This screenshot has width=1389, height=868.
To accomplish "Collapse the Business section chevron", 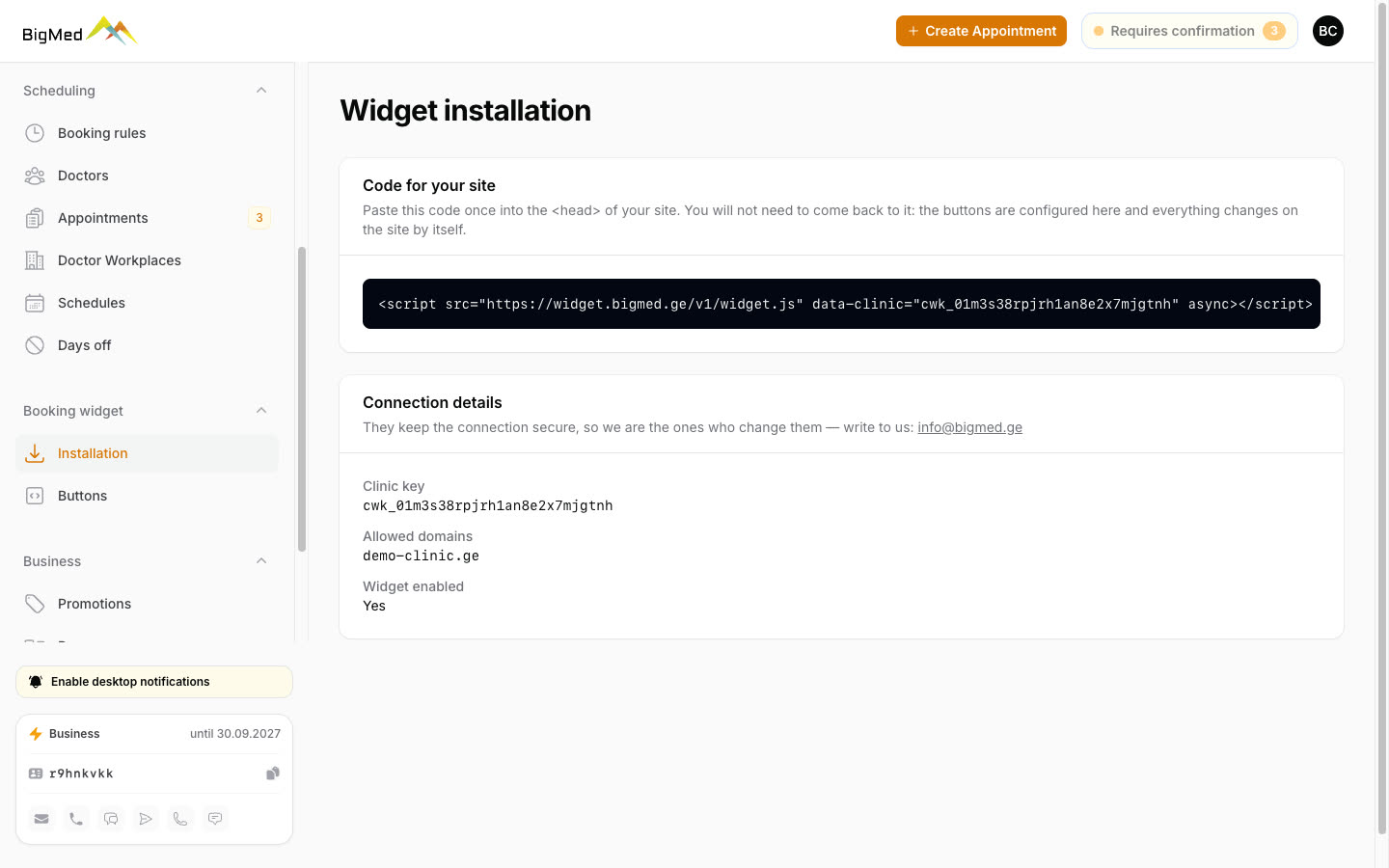I will tap(261, 561).
